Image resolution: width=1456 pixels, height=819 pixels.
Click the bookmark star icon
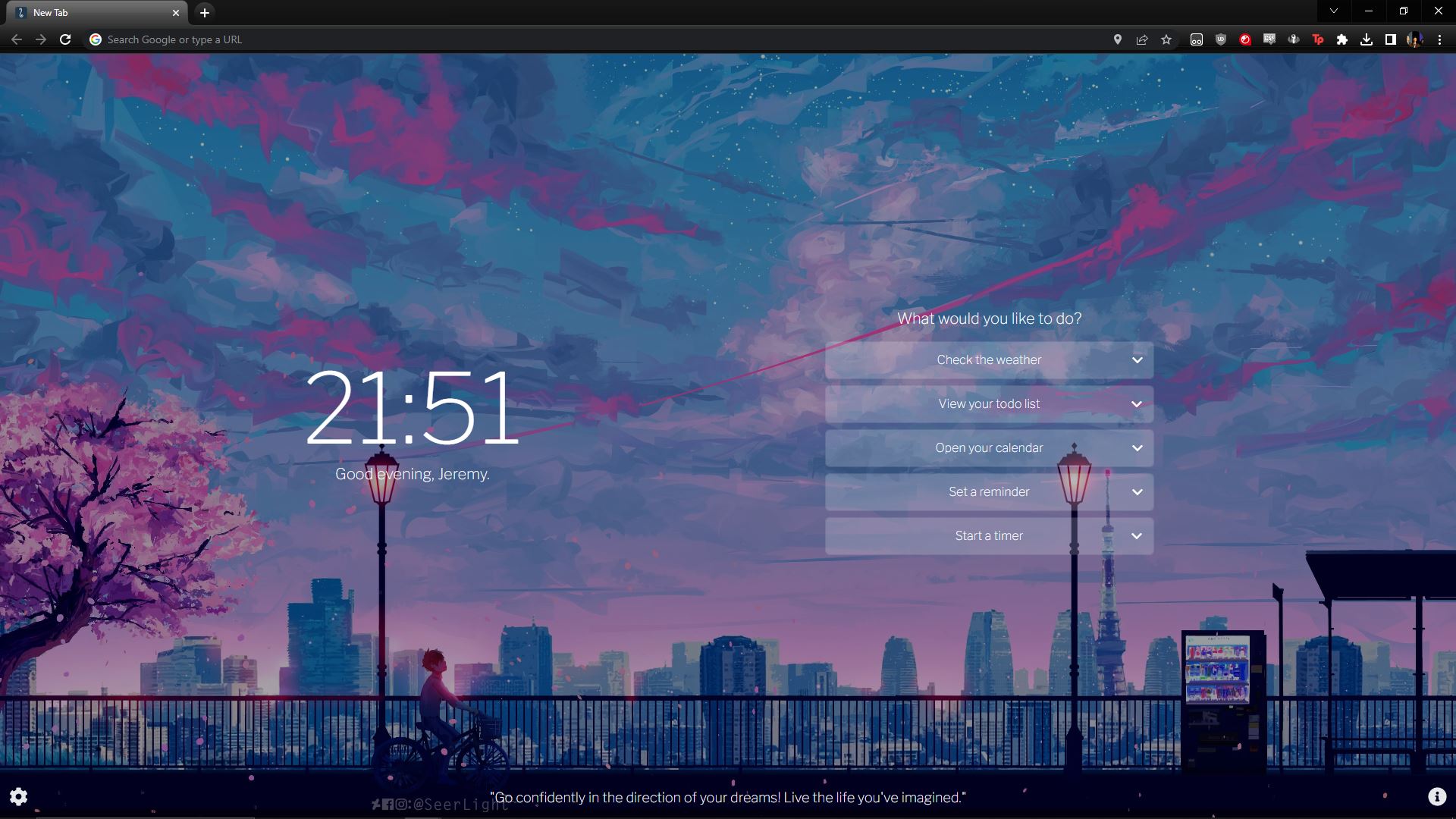1166,39
